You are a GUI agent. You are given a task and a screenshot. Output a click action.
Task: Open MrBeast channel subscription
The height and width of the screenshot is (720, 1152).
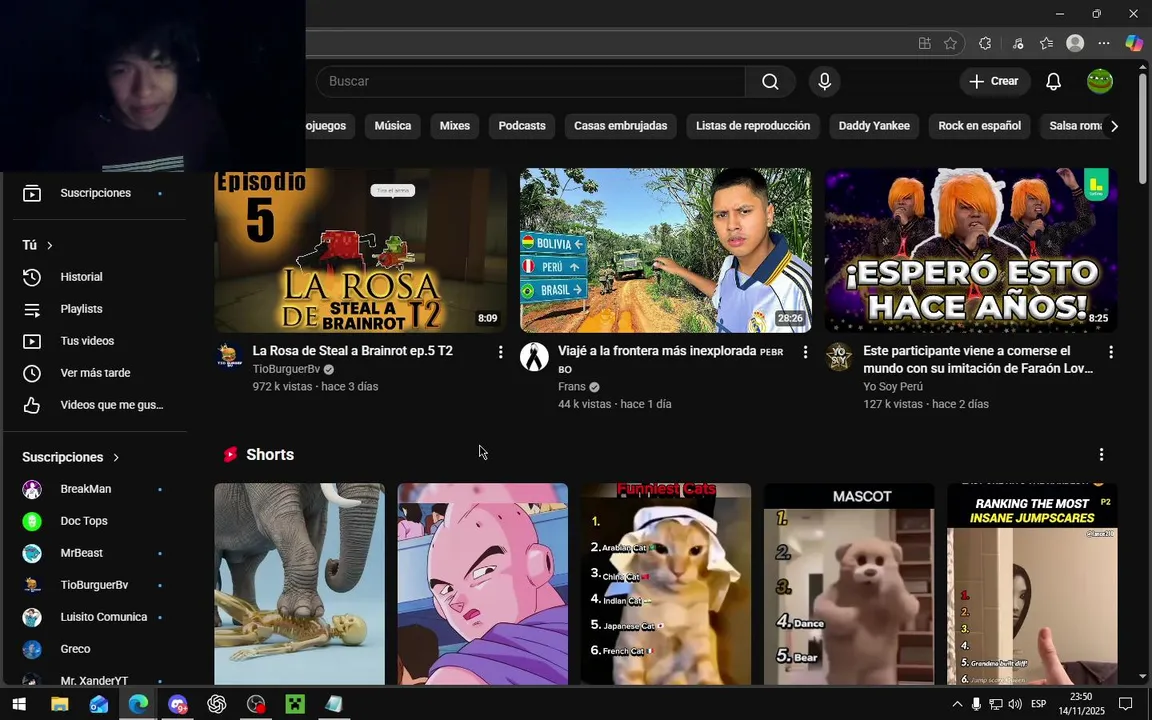point(96,553)
